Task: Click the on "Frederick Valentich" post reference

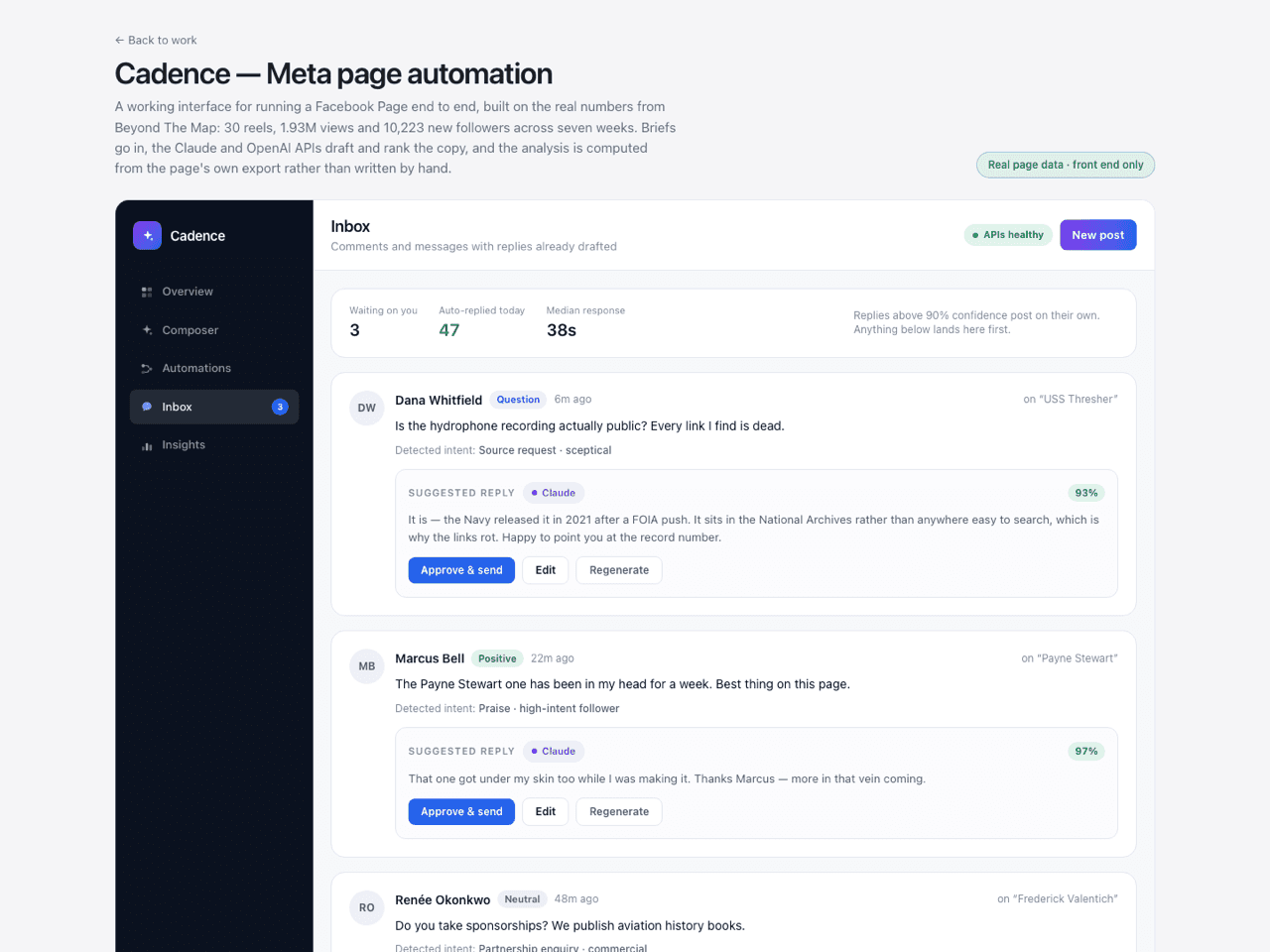Action: [x=1058, y=899]
